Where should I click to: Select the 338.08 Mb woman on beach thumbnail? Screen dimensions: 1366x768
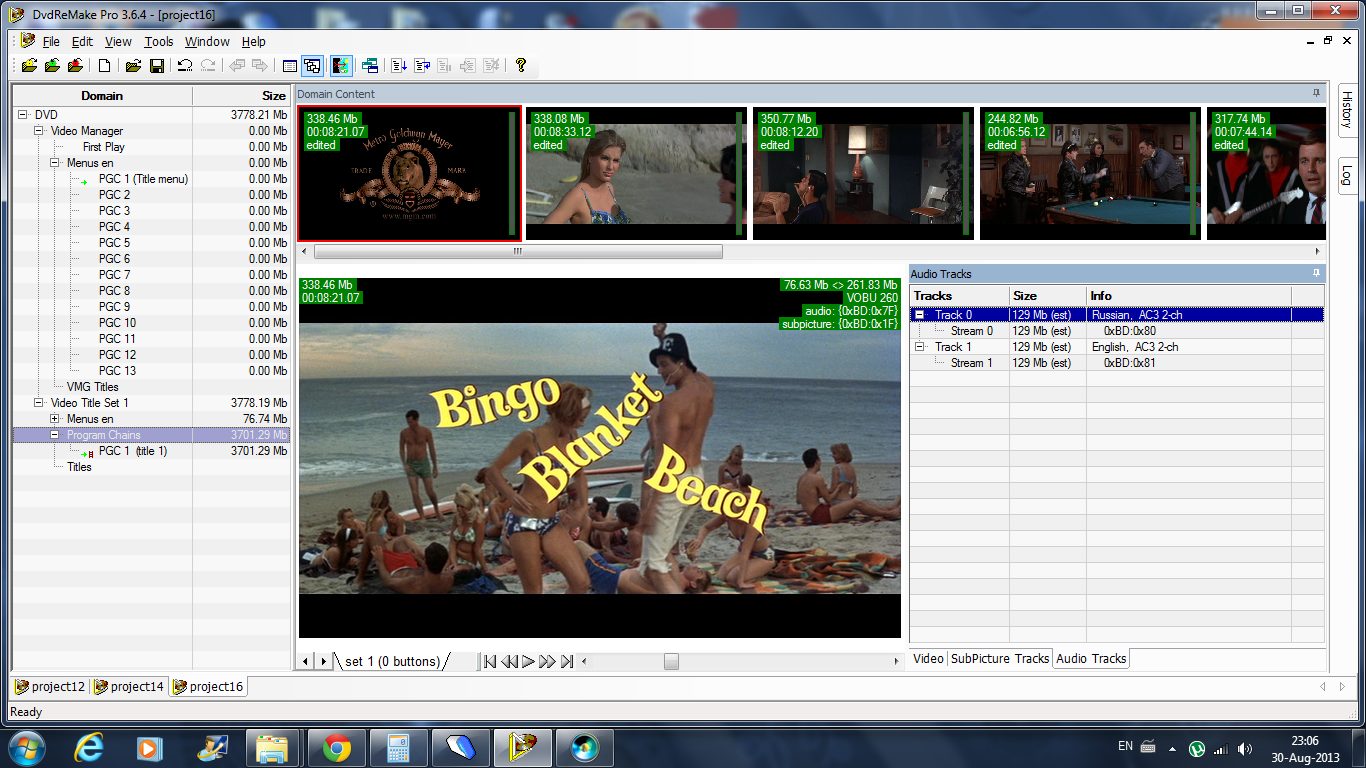pos(636,173)
